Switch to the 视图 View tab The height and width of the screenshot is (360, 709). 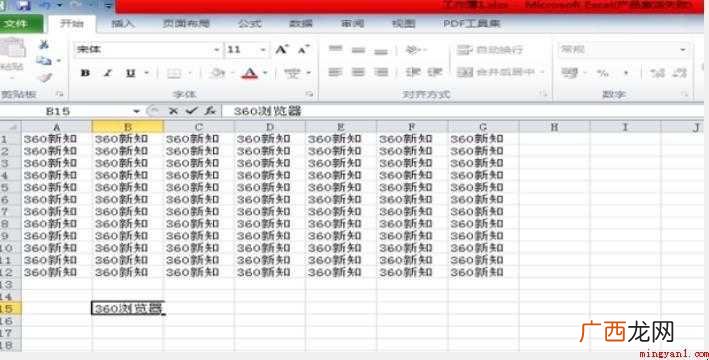403,24
